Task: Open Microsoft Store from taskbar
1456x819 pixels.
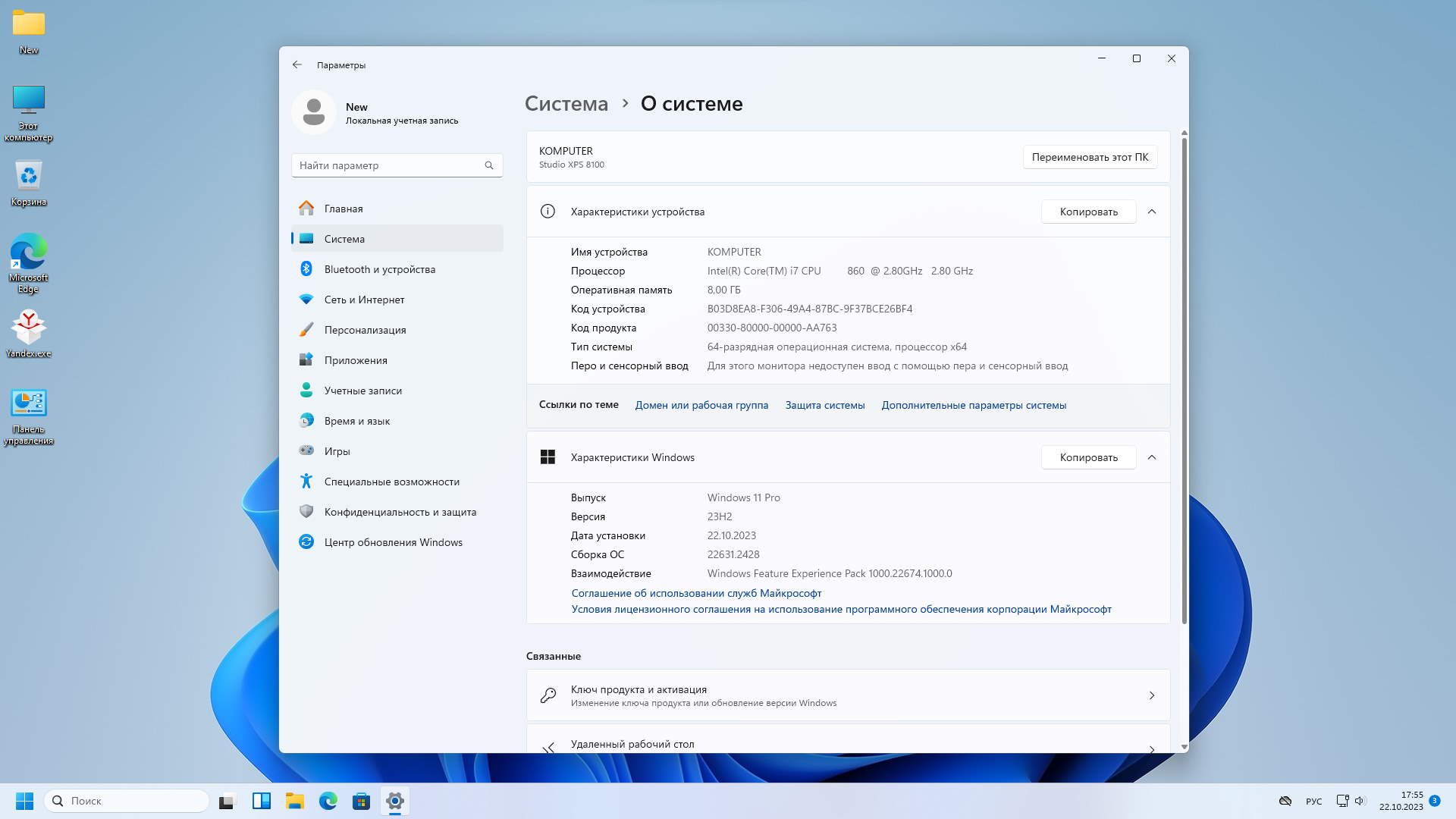Action: (x=361, y=801)
